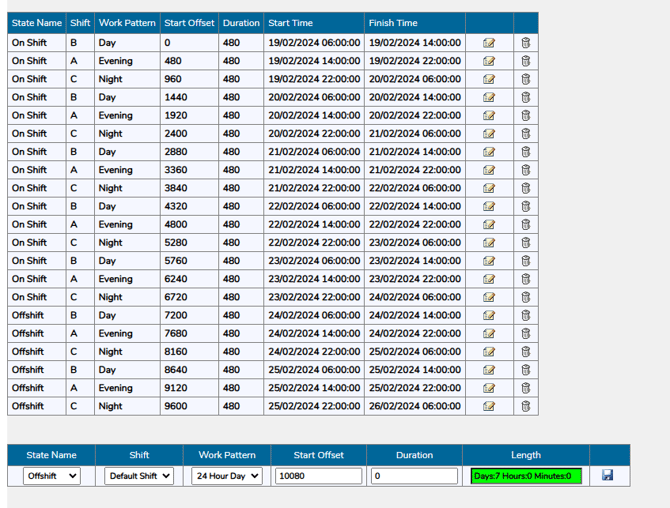Delete the row with start offset 5760

(x=526, y=261)
